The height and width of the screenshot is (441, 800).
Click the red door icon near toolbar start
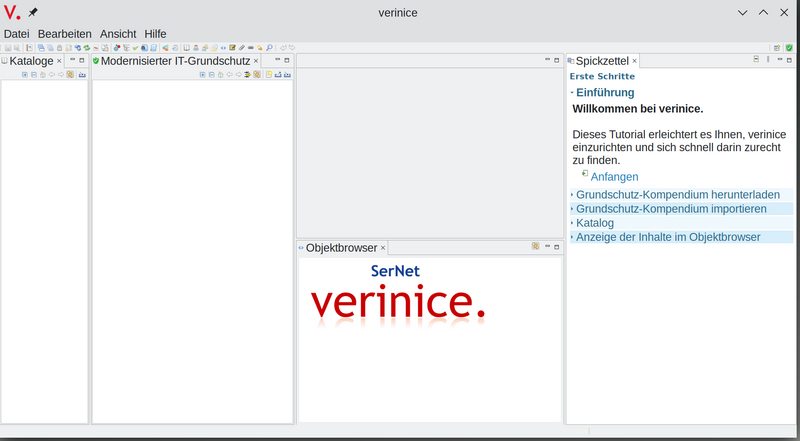click(30, 48)
